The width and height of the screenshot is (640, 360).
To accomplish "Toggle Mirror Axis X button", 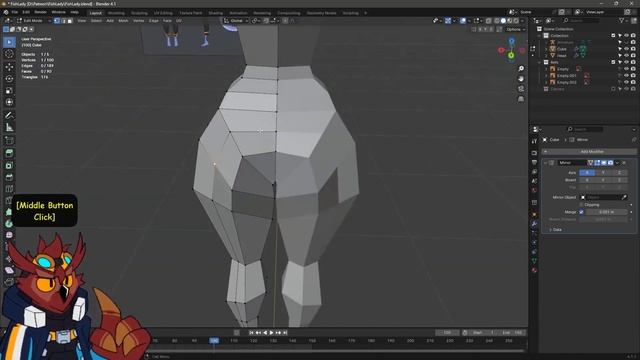I will (x=587, y=173).
